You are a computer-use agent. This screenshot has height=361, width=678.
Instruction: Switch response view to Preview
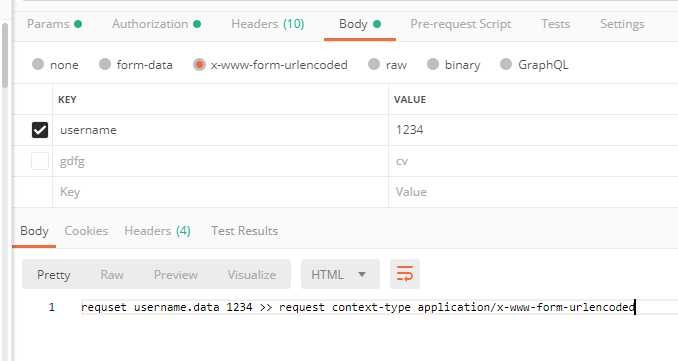(x=176, y=275)
